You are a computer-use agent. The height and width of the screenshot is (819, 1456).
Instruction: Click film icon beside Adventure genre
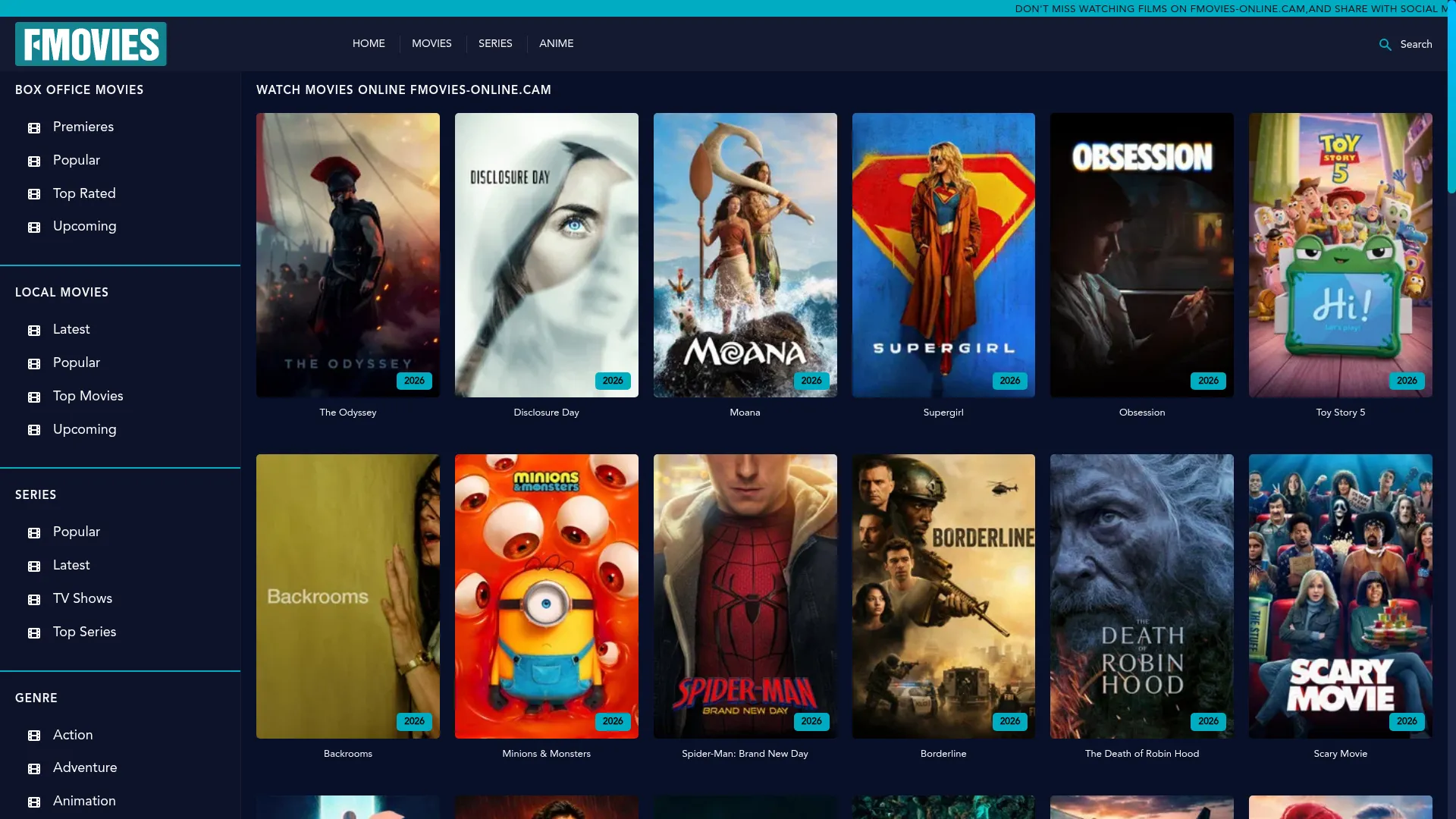tap(34, 768)
